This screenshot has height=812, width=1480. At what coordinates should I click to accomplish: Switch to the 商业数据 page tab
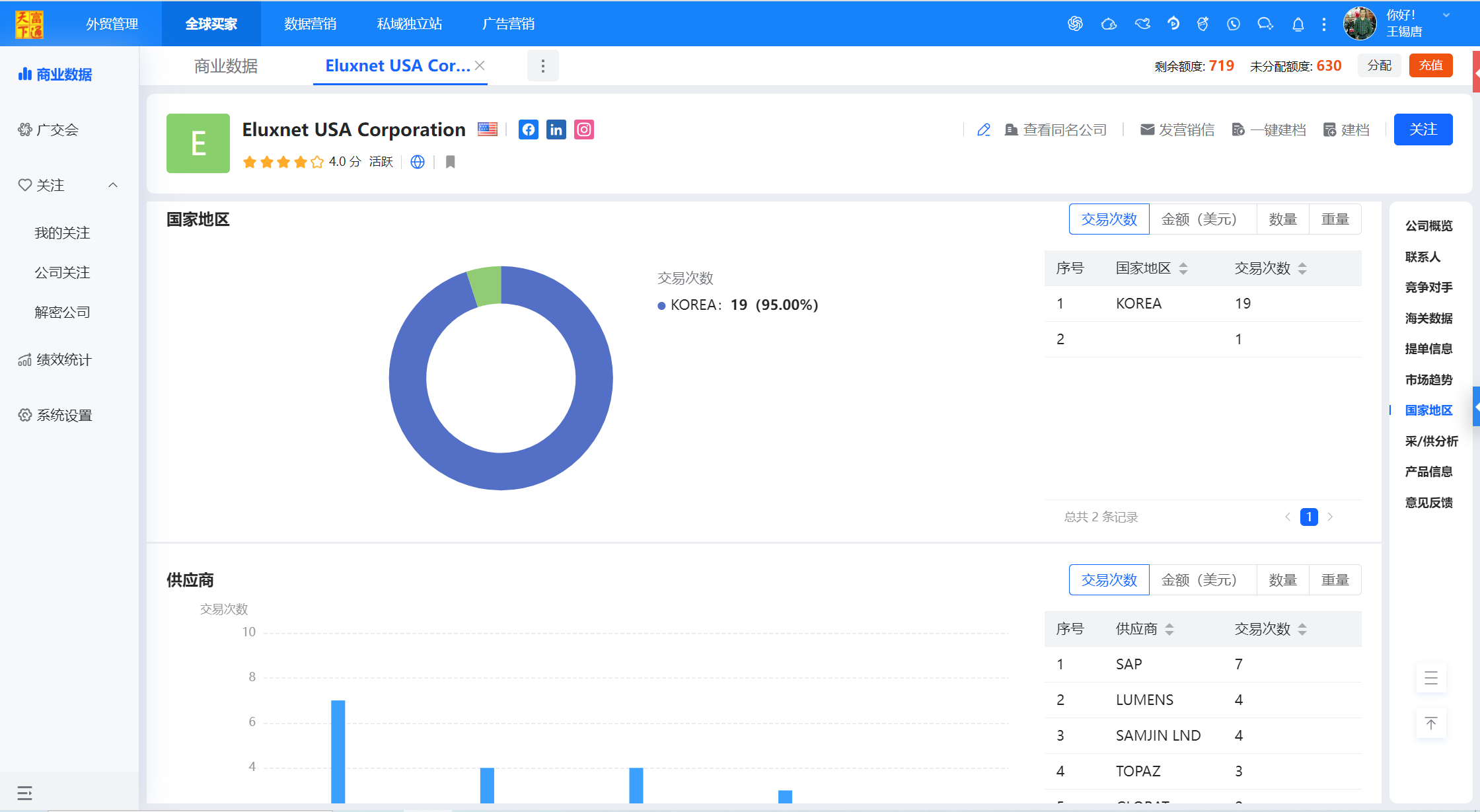[x=226, y=65]
